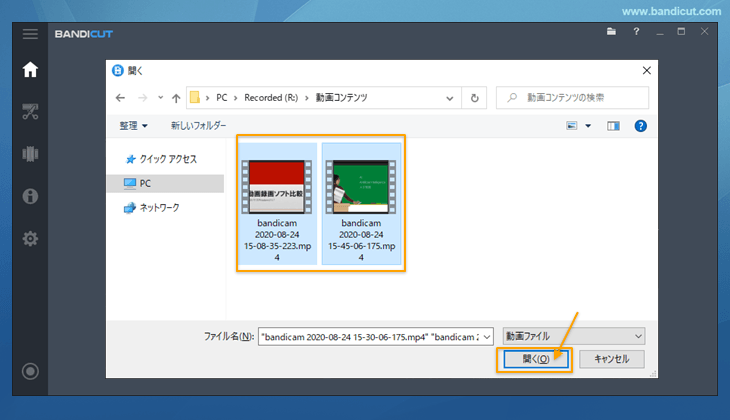Select the Join mode sidebar icon
Viewport: 730px width, 420px height.
point(30,154)
